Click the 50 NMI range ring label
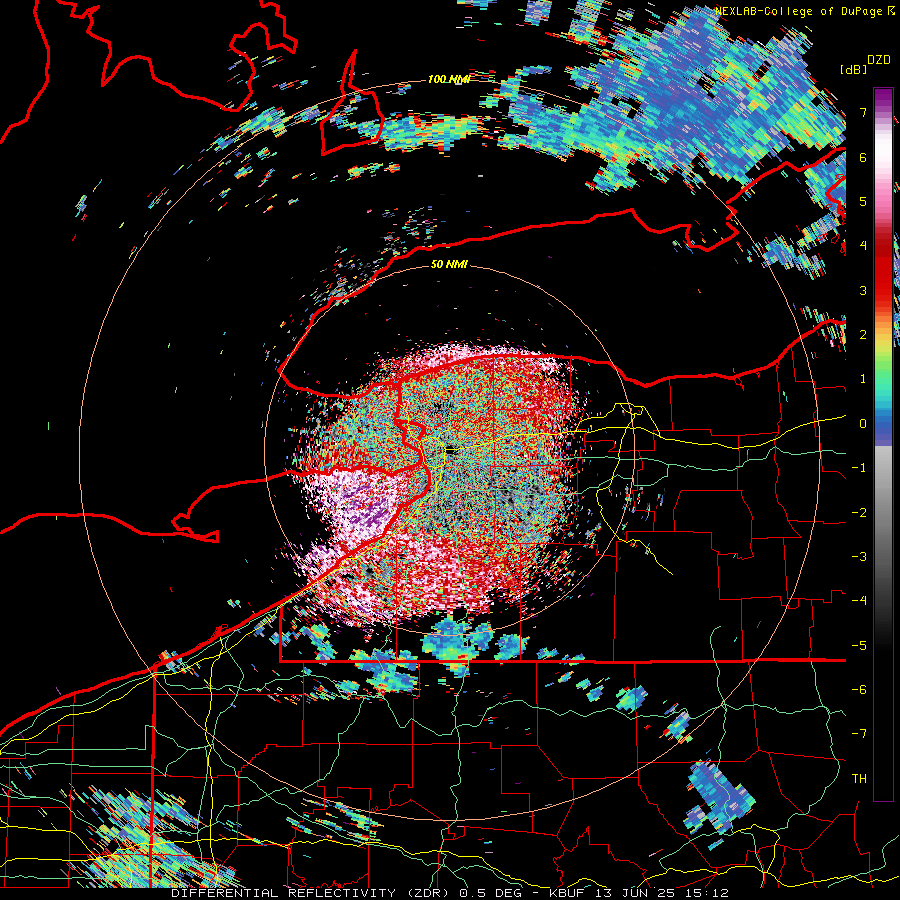The width and height of the screenshot is (900, 900). pyautogui.click(x=449, y=265)
